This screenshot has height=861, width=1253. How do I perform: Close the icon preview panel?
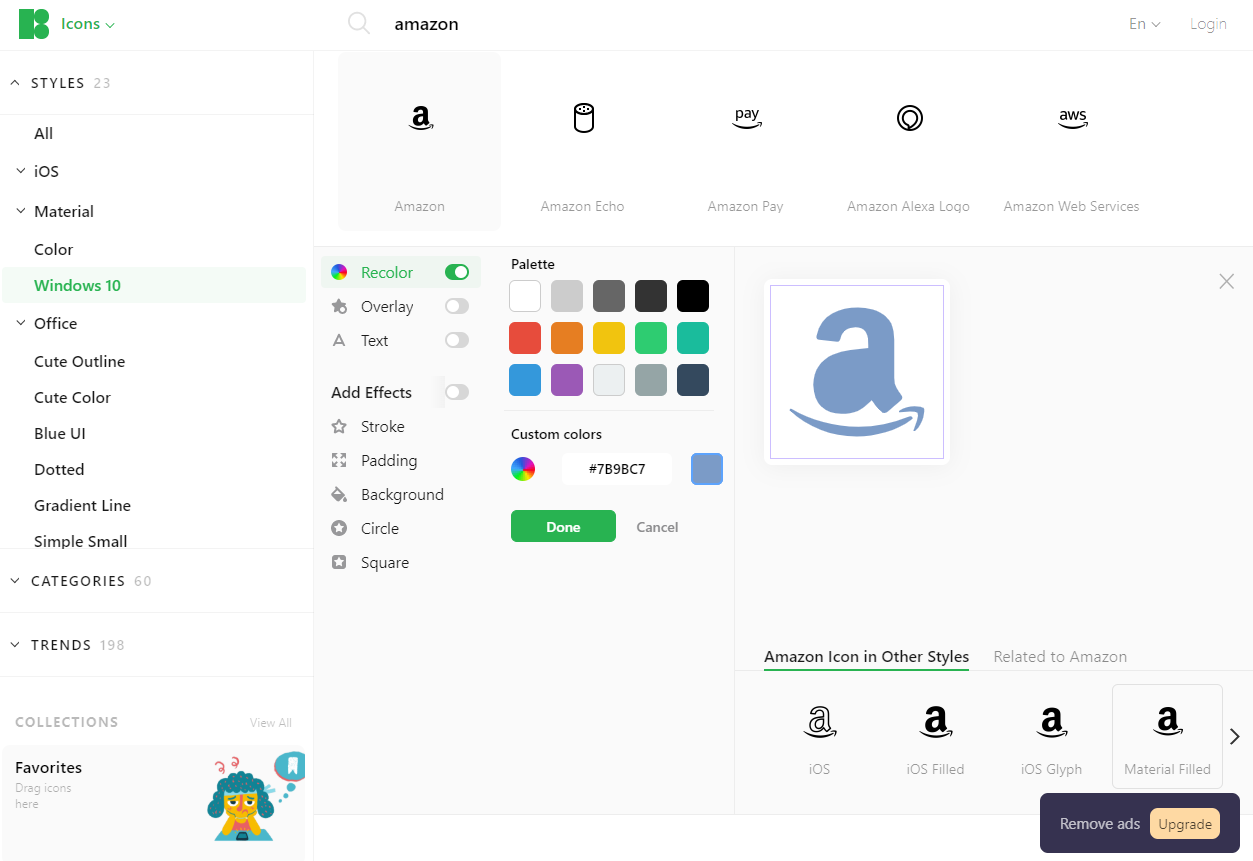[x=1227, y=282]
